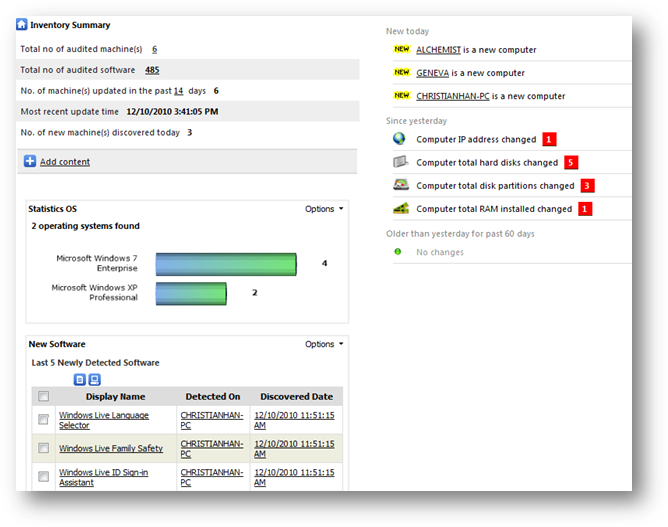Click the globe icon for IP address changed

click(x=399, y=139)
